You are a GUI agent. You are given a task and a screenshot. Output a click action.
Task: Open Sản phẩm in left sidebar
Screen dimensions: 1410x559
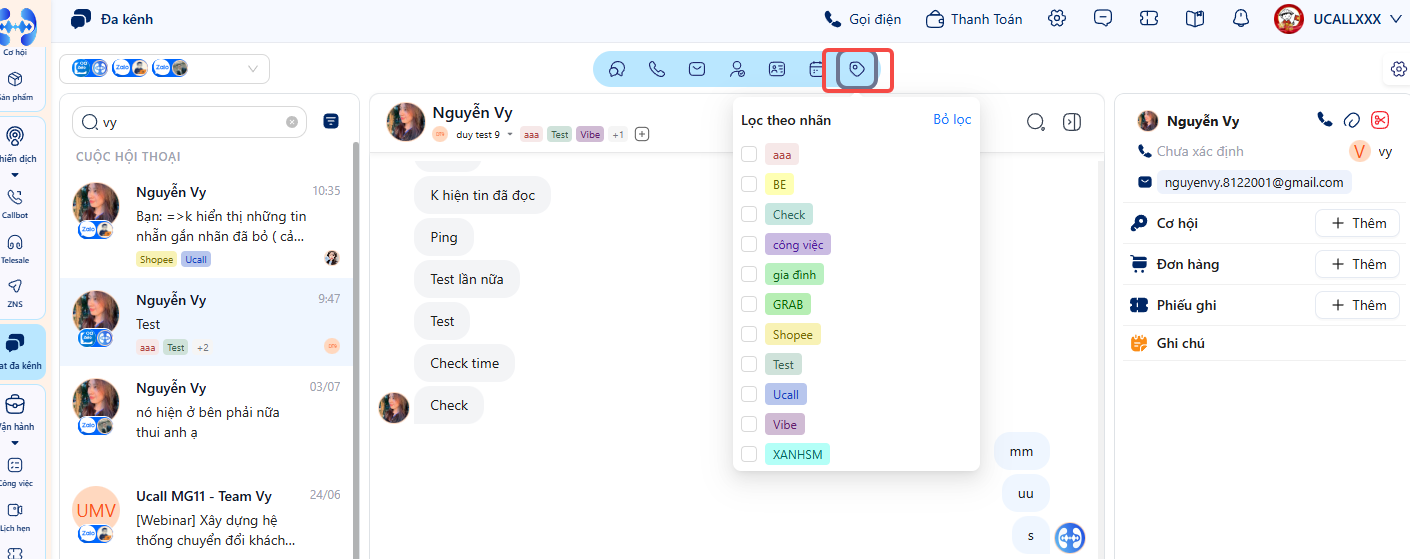pyautogui.click(x=15, y=86)
